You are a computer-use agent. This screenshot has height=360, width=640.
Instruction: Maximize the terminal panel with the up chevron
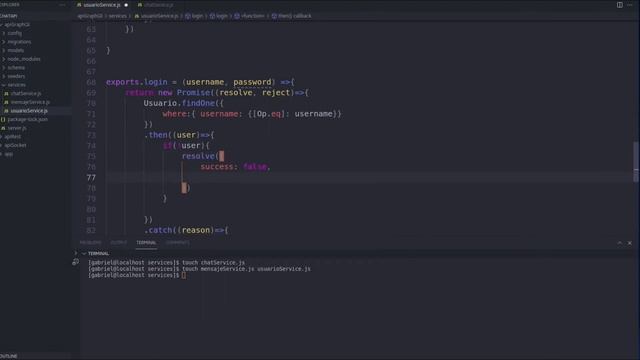point(620,243)
